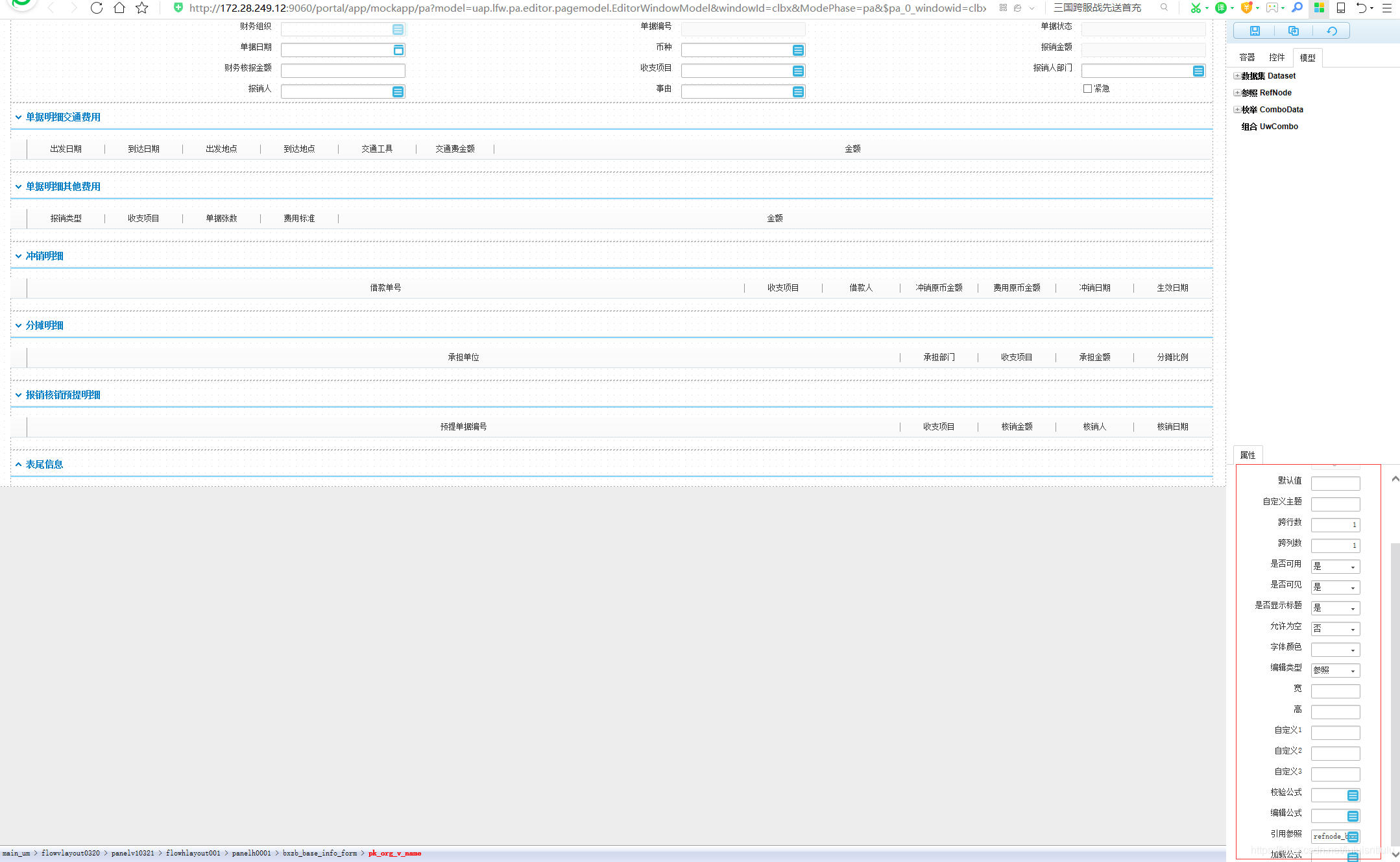The image size is (1400, 862).
Task: Open the 校验公式 formula editor icon
Action: coord(1353,796)
